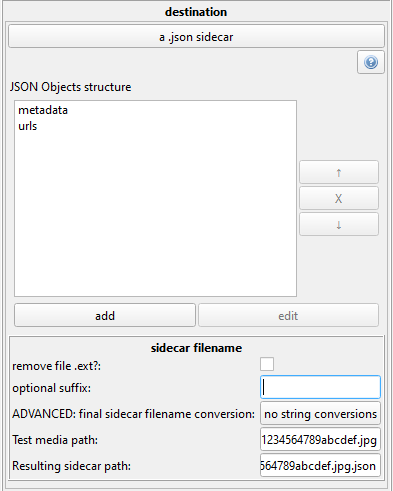Move selected object down with arrow button
The image size is (393, 491).
coord(339,224)
